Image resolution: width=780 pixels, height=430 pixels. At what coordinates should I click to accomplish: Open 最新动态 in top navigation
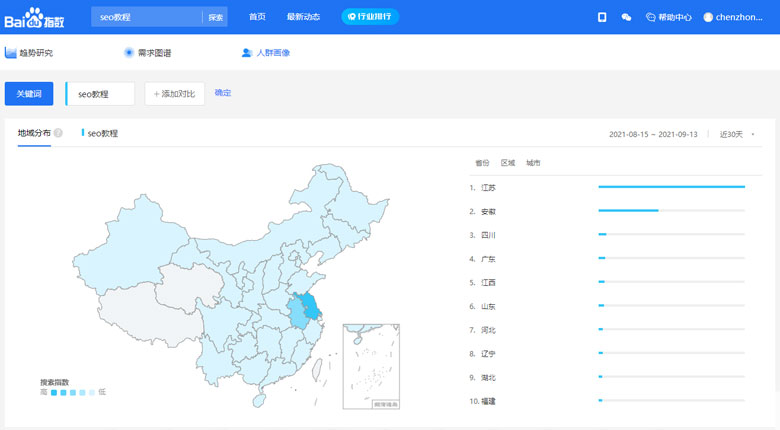coord(303,17)
